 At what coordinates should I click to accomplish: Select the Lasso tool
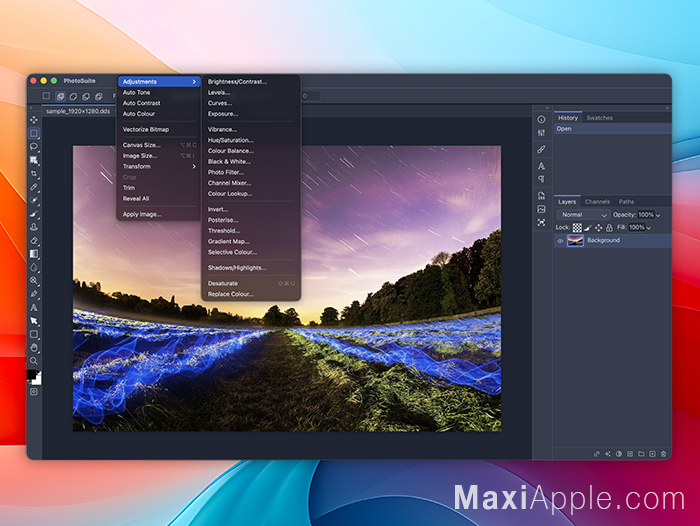(34, 146)
